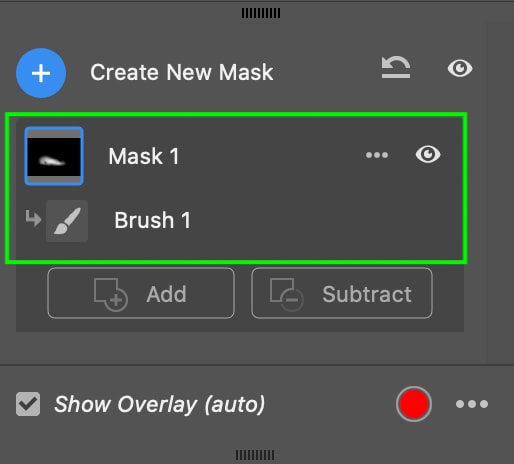Uncheck the Show Overlay checkbox
Image resolution: width=514 pixels, height=464 pixels.
[28, 404]
